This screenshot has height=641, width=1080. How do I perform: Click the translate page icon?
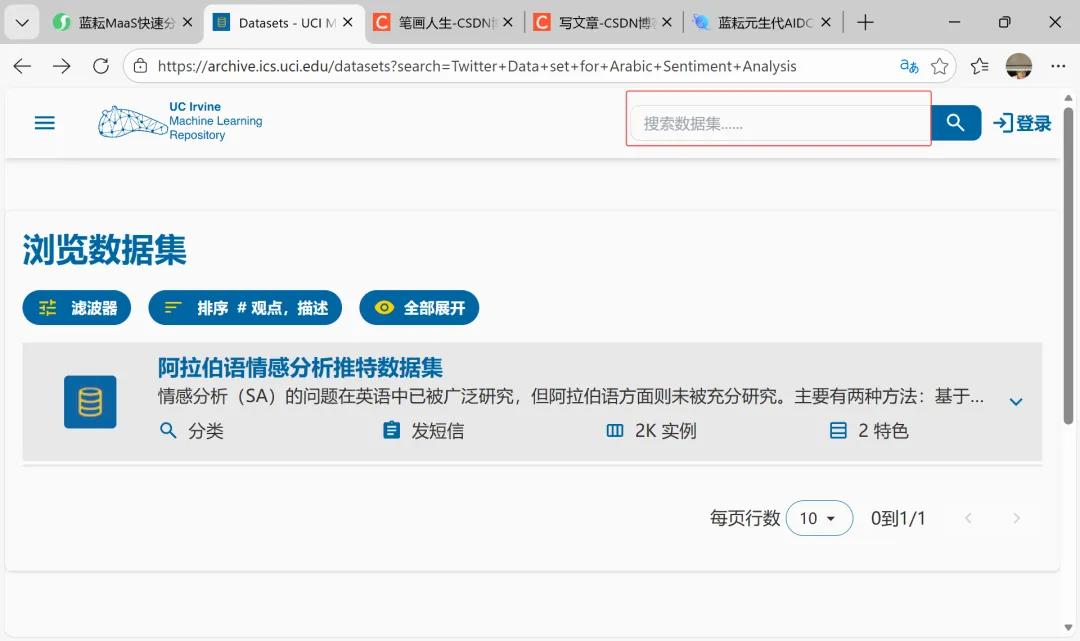tap(909, 66)
